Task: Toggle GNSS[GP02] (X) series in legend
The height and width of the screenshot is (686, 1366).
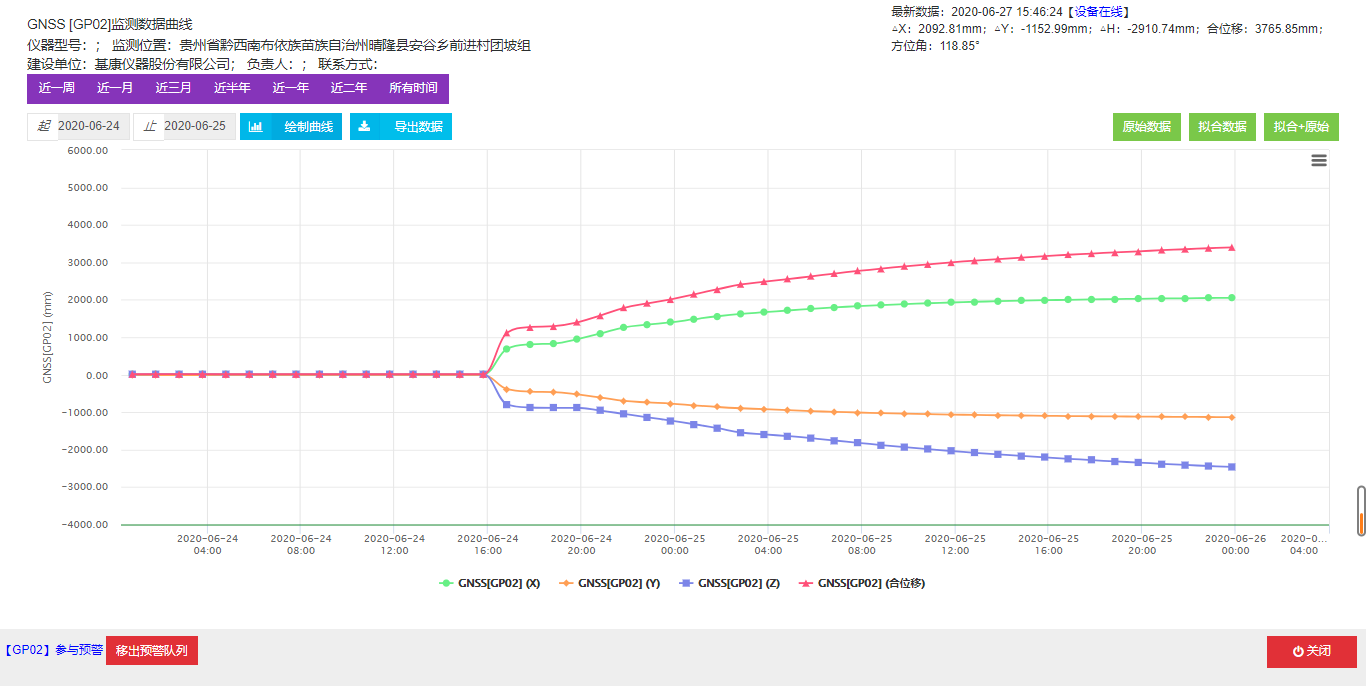Action: coord(490,583)
